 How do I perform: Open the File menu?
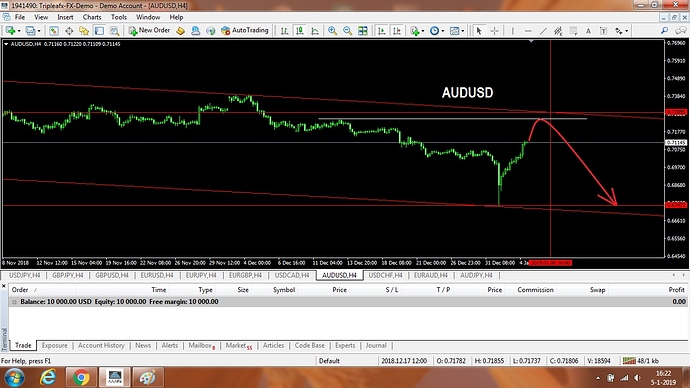[x=20, y=17]
